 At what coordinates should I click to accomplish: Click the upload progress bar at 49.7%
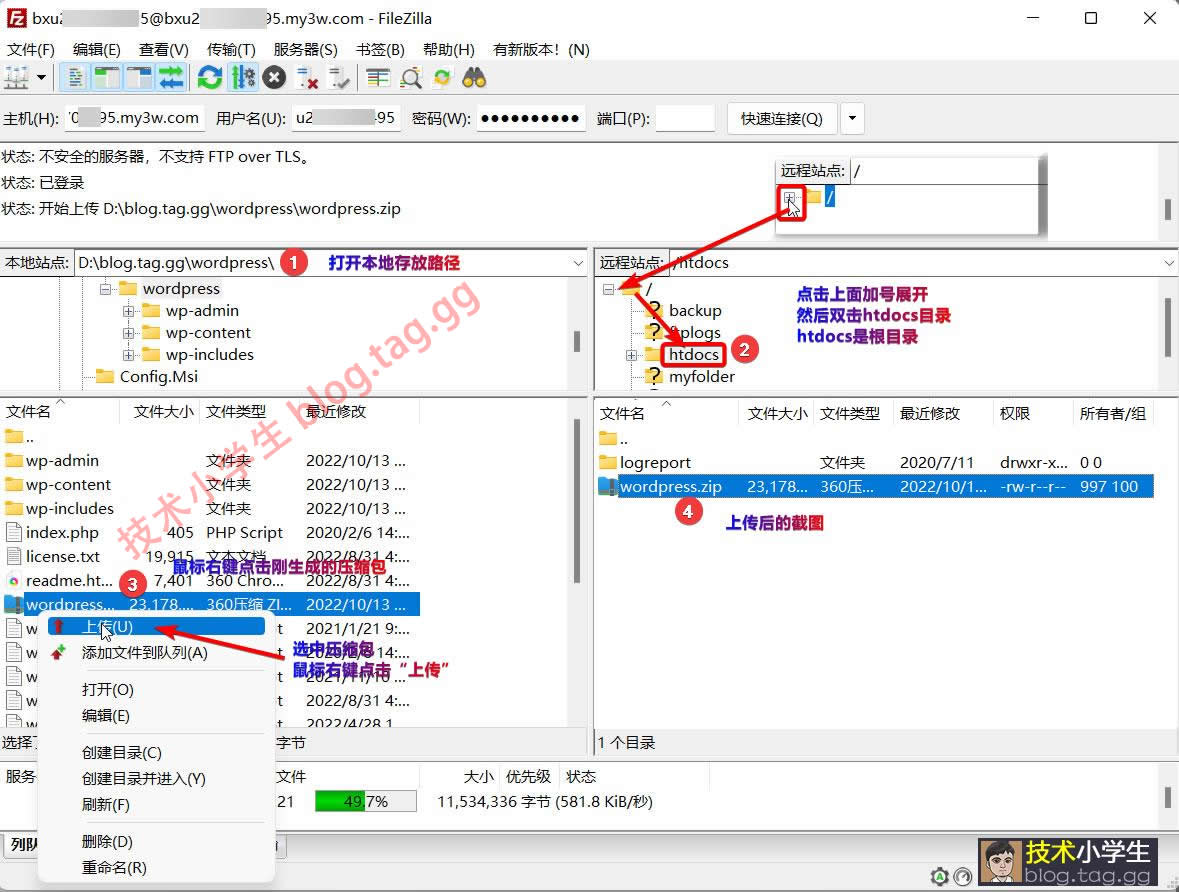pyautogui.click(x=365, y=802)
